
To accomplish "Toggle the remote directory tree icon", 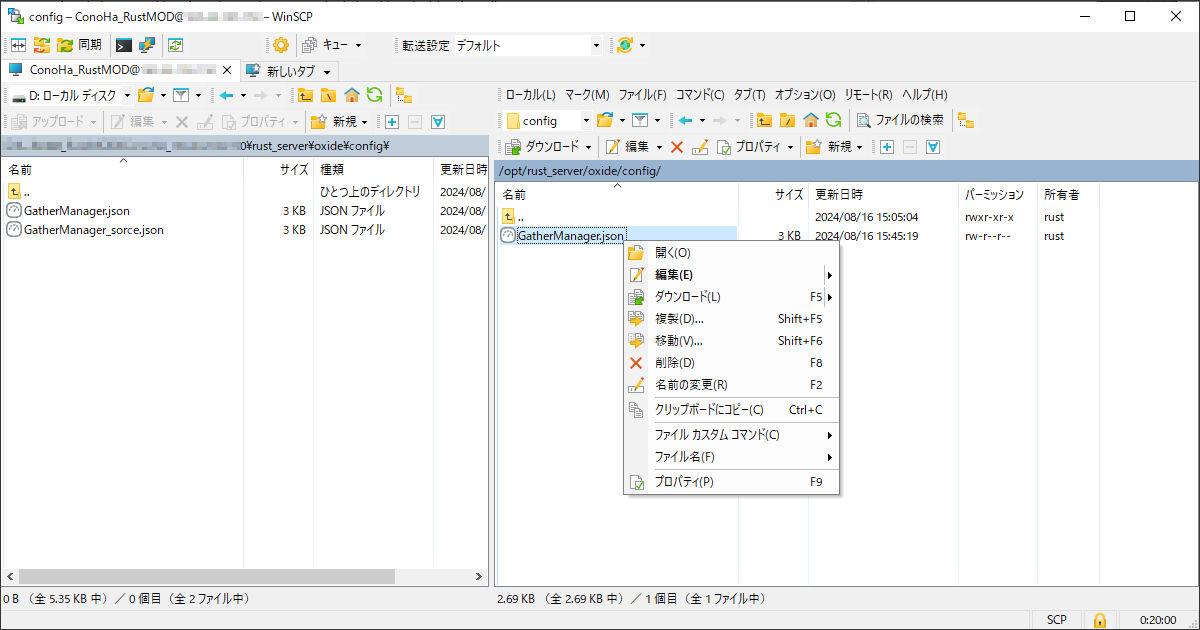I will point(966,121).
